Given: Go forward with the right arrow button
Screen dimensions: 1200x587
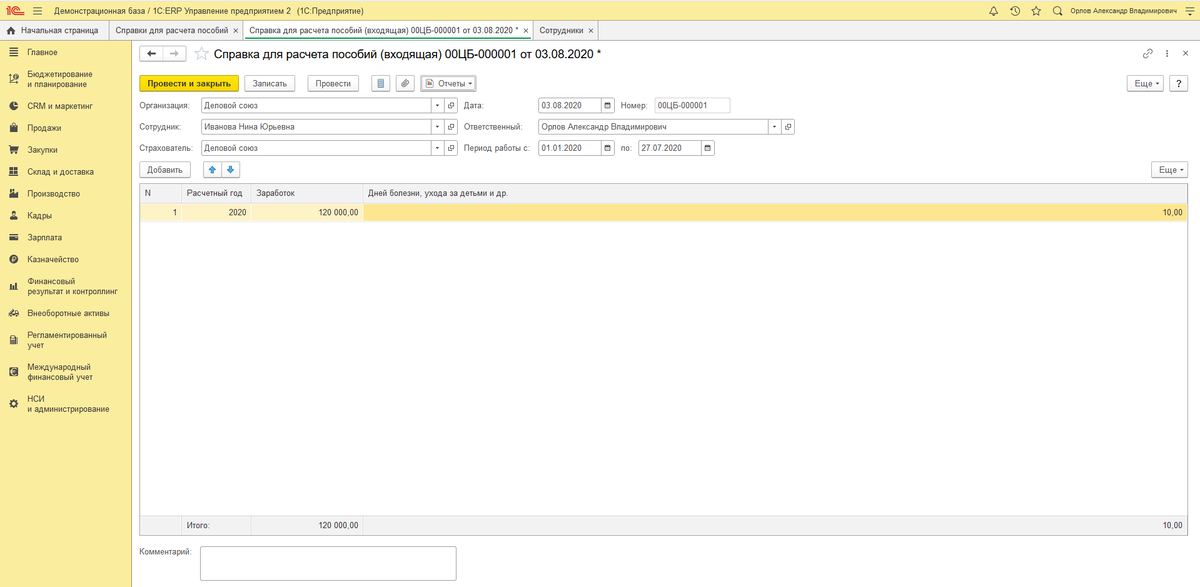Looking at the screenshot, I should click(x=173, y=53).
